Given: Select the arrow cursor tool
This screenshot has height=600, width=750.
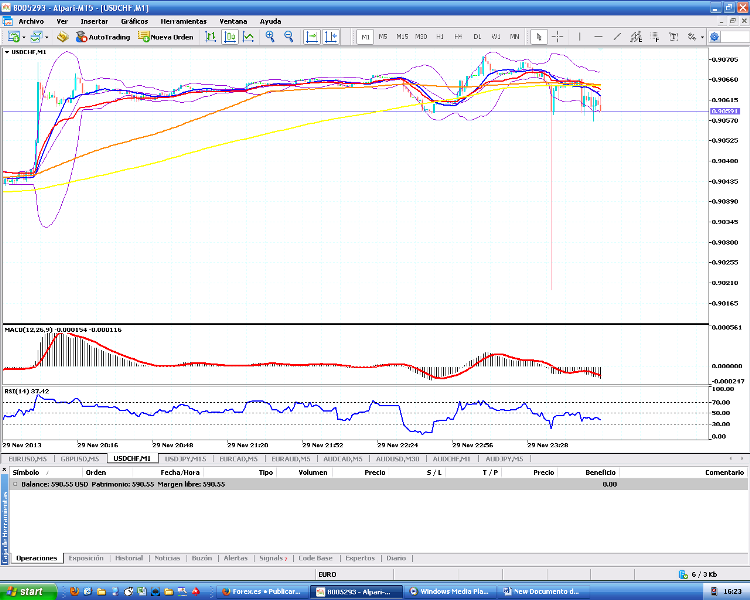Looking at the screenshot, I should pos(538,37).
